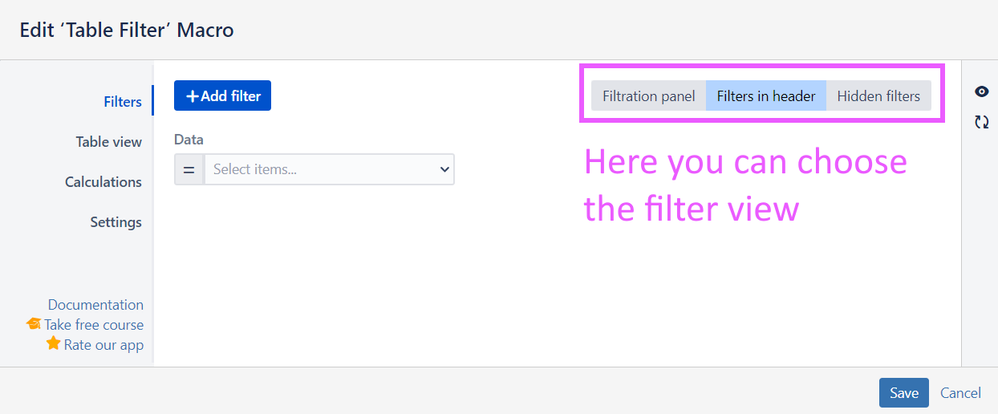
Task: Click the equals operator icon
Action: (189, 169)
